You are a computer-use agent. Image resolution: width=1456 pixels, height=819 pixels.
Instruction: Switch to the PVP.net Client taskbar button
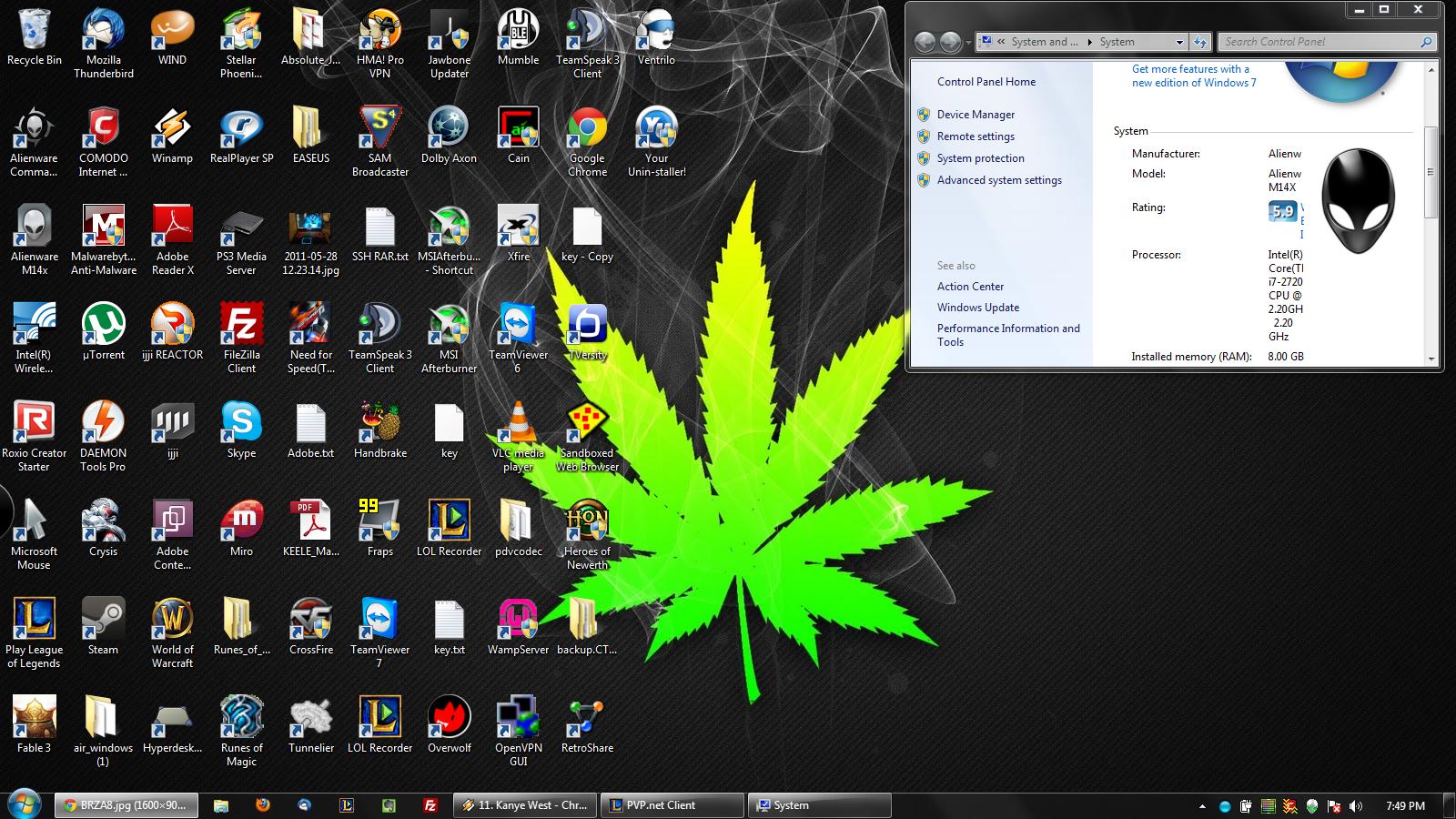click(x=672, y=805)
